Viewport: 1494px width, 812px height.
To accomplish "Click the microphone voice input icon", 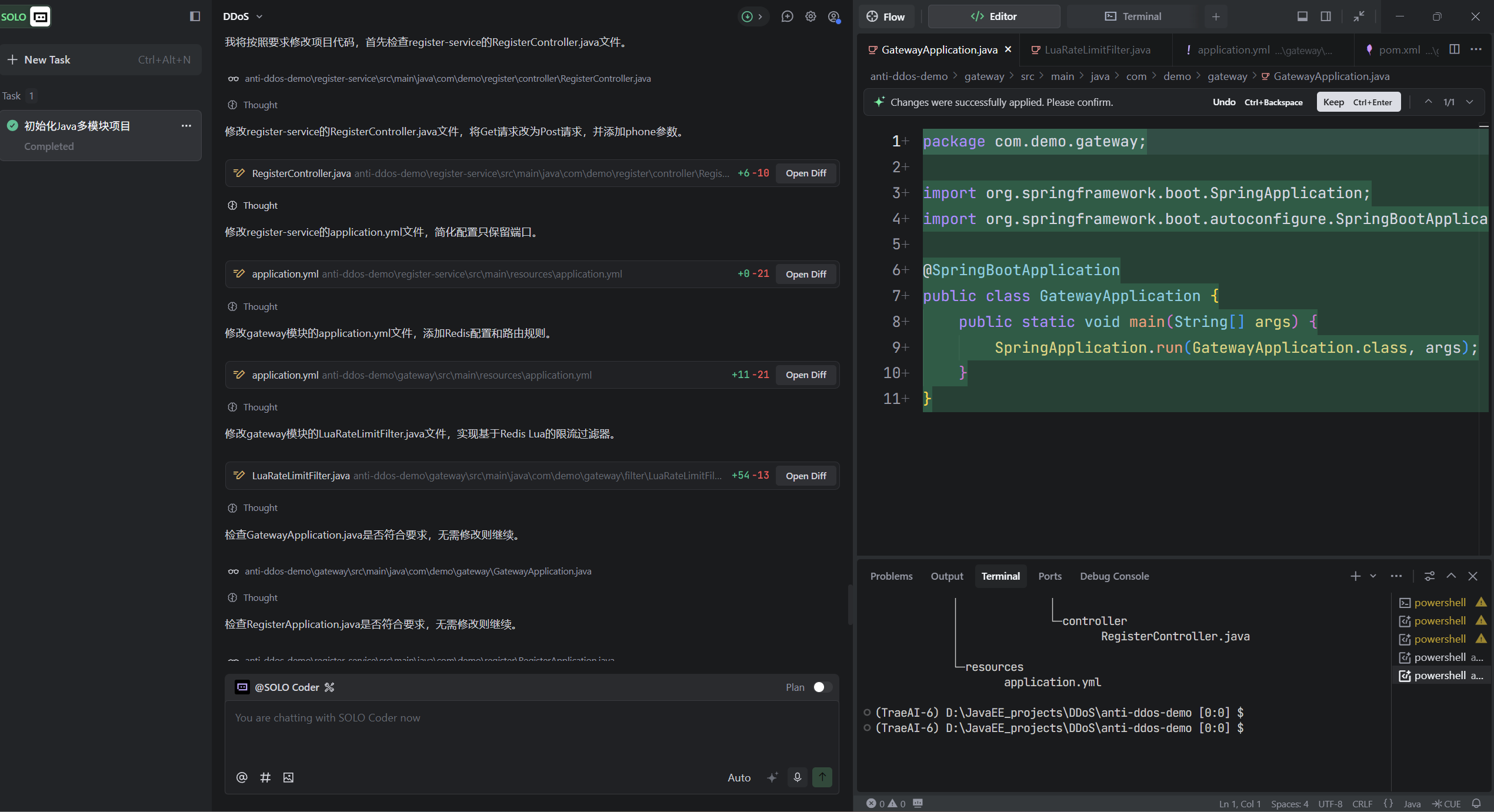I will 797,777.
